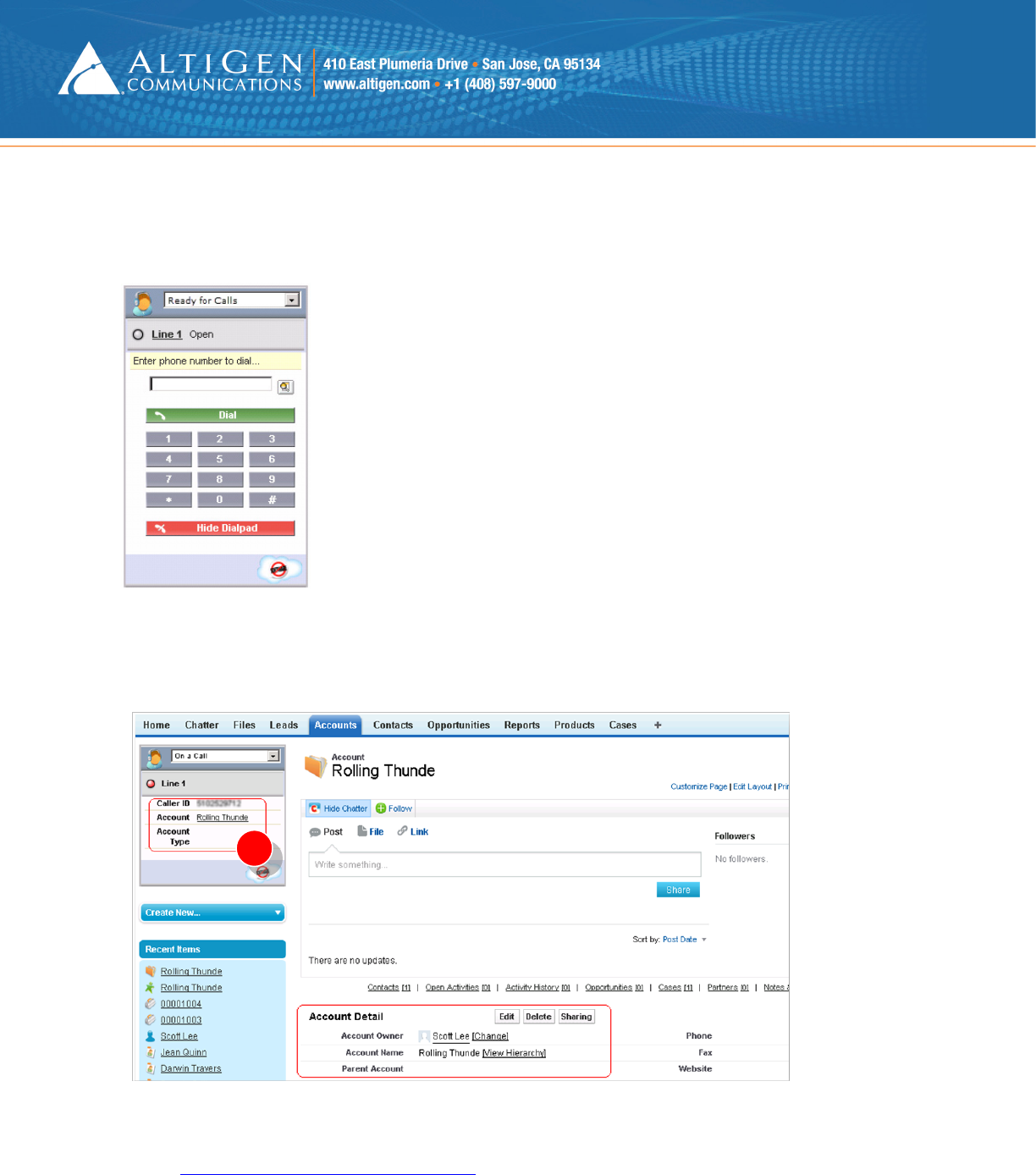
Task: Switch to the Reports tab
Action: click(522, 725)
